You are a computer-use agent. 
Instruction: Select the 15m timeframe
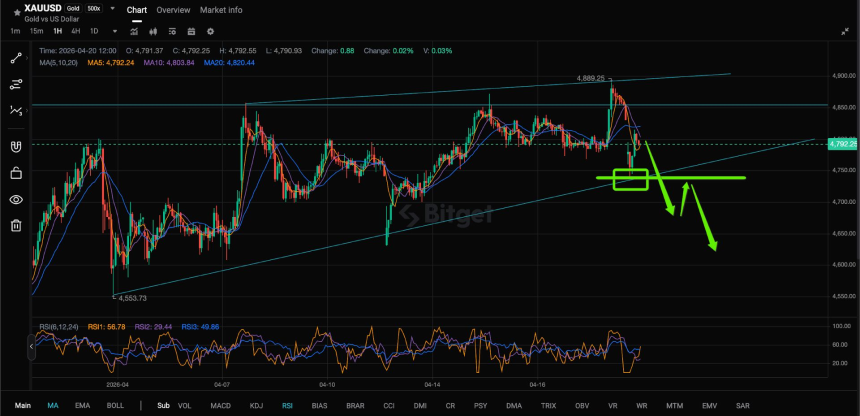(x=36, y=31)
